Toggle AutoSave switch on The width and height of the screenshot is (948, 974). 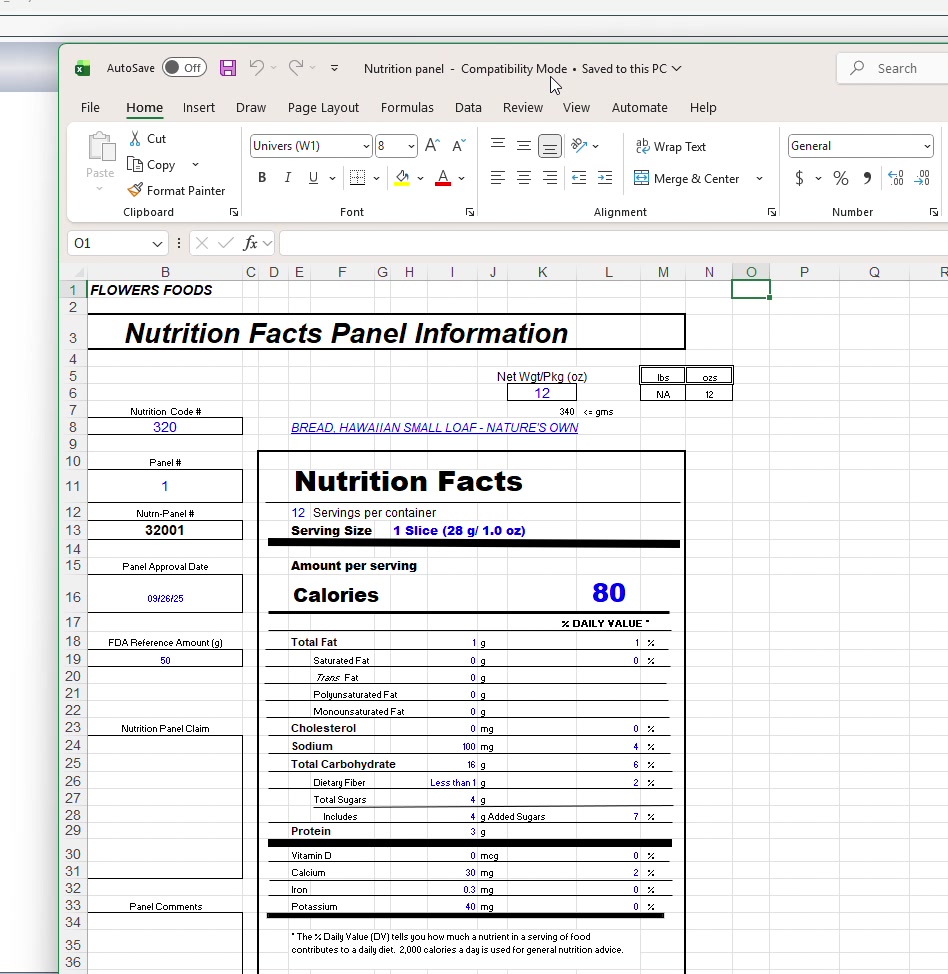pos(184,68)
